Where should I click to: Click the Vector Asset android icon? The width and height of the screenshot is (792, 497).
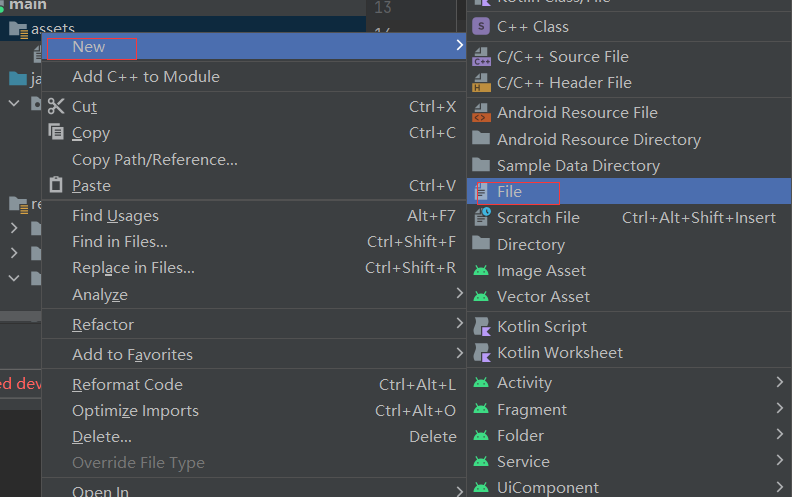click(481, 296)
